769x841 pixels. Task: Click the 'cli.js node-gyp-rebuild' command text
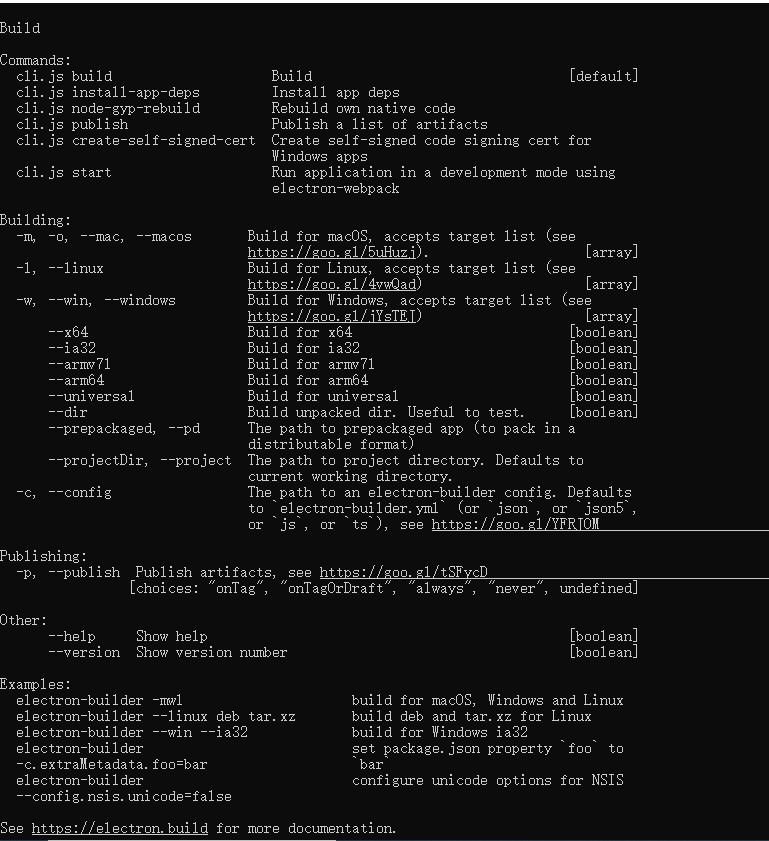[108, 108]
